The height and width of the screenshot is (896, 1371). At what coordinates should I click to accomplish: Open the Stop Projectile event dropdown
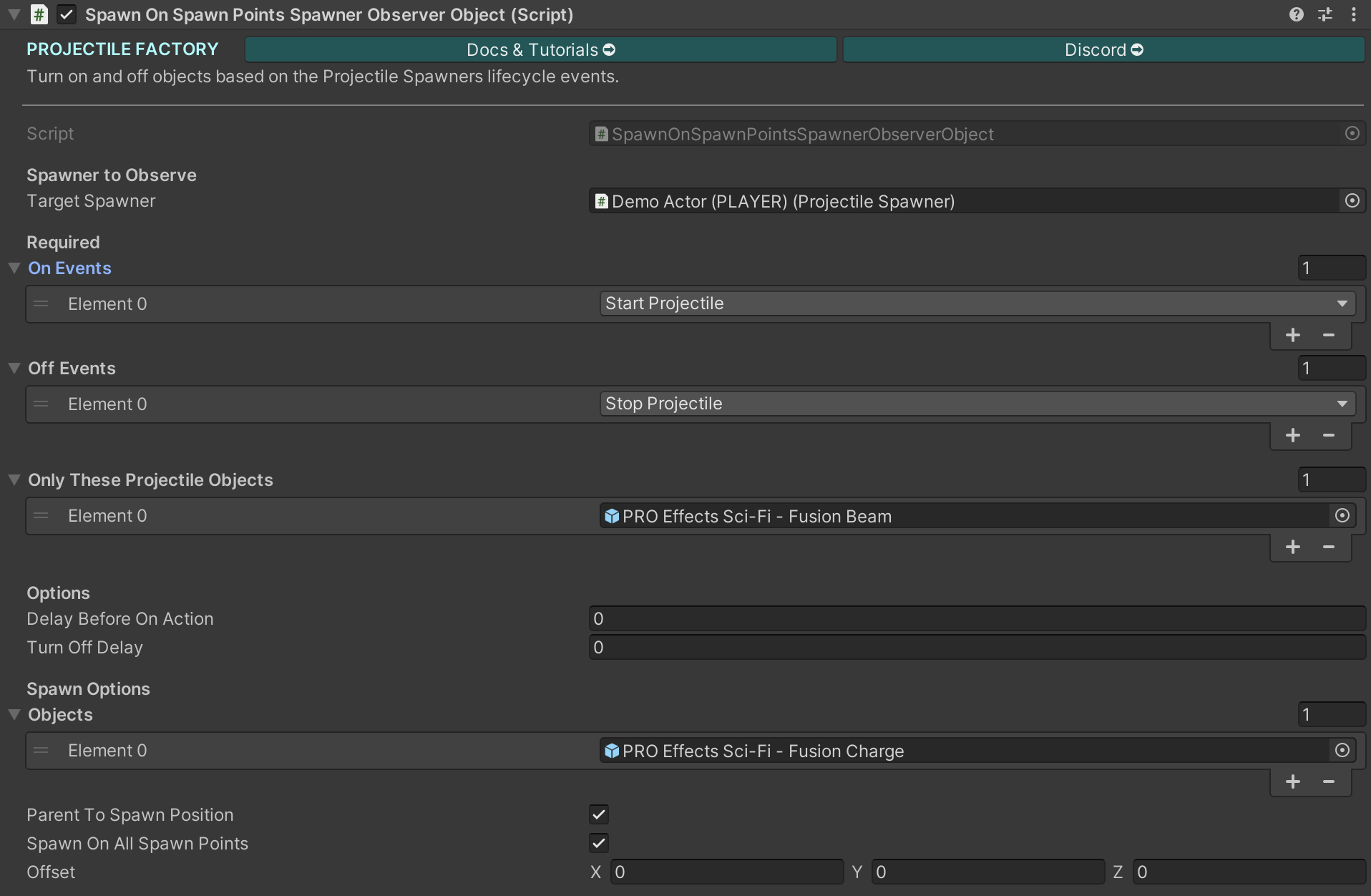click(976, 404)
